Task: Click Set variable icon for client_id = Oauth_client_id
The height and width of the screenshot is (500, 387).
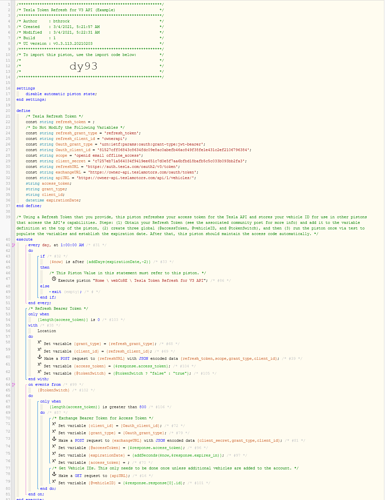Action: click(x=54, y=424)
